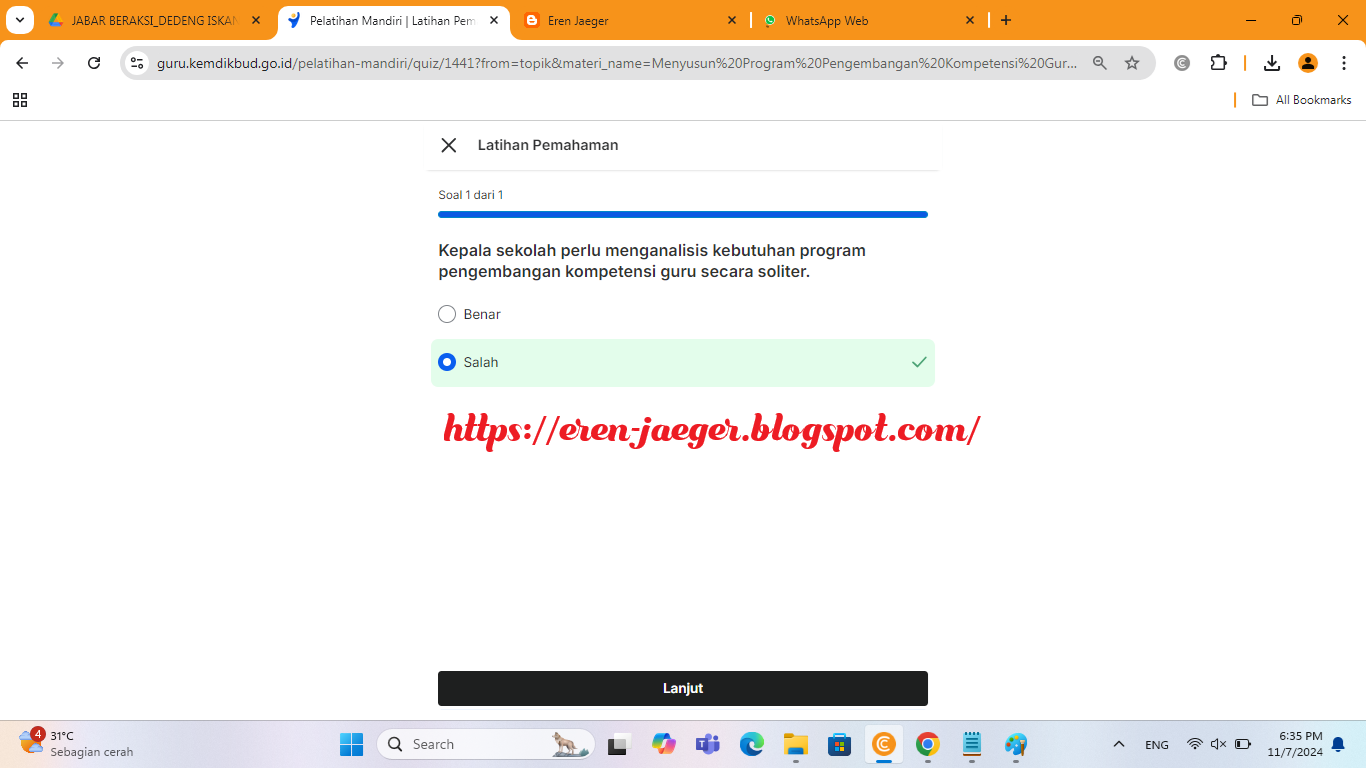Open Microsoft Store from taskbar
The height and width of the screenshot is (768, 1366).
tap(840, 744)
